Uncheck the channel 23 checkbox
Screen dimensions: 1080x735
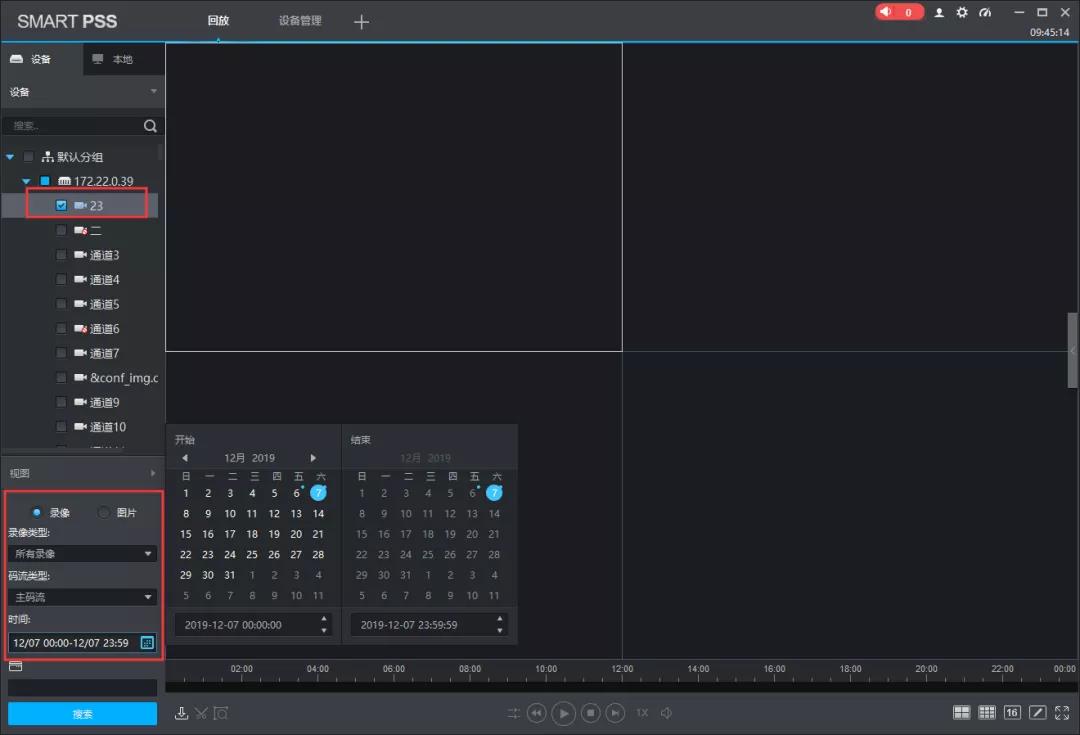(x=61, y=205)
